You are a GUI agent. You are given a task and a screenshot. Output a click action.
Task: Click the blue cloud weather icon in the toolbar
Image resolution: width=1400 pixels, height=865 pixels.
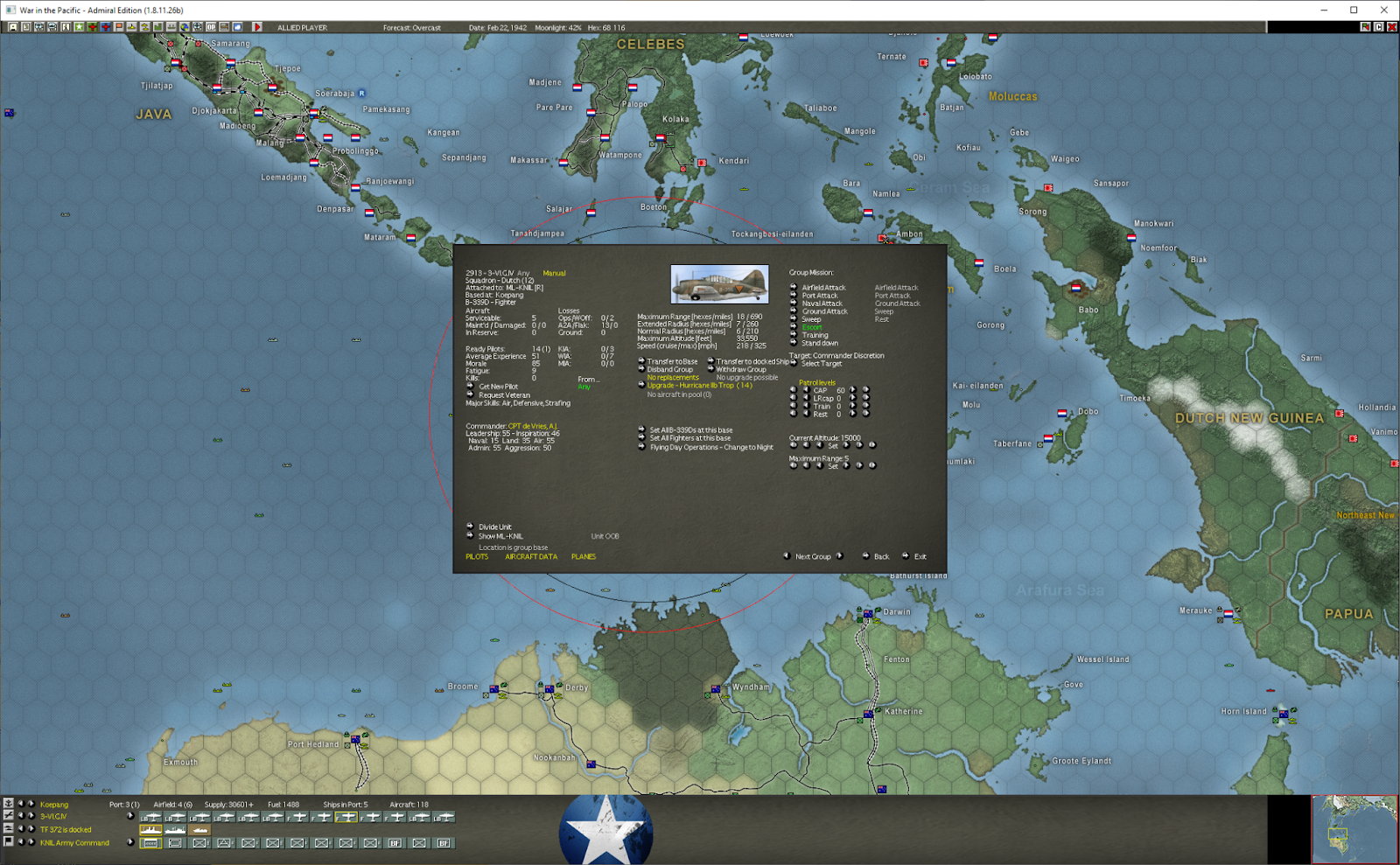coord(237,27)
